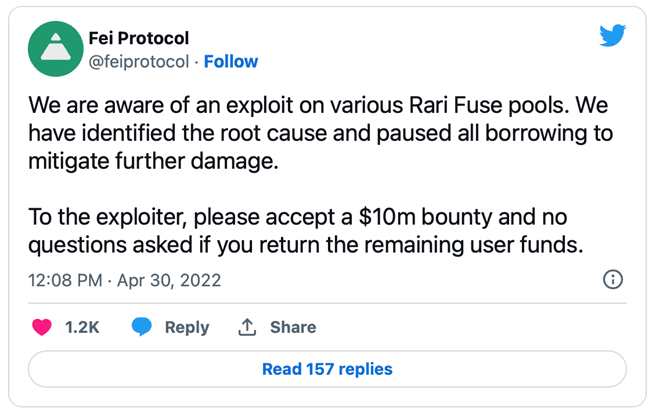
Task: Click the phrase "remaining user funds."
Action: pos(474,245)
